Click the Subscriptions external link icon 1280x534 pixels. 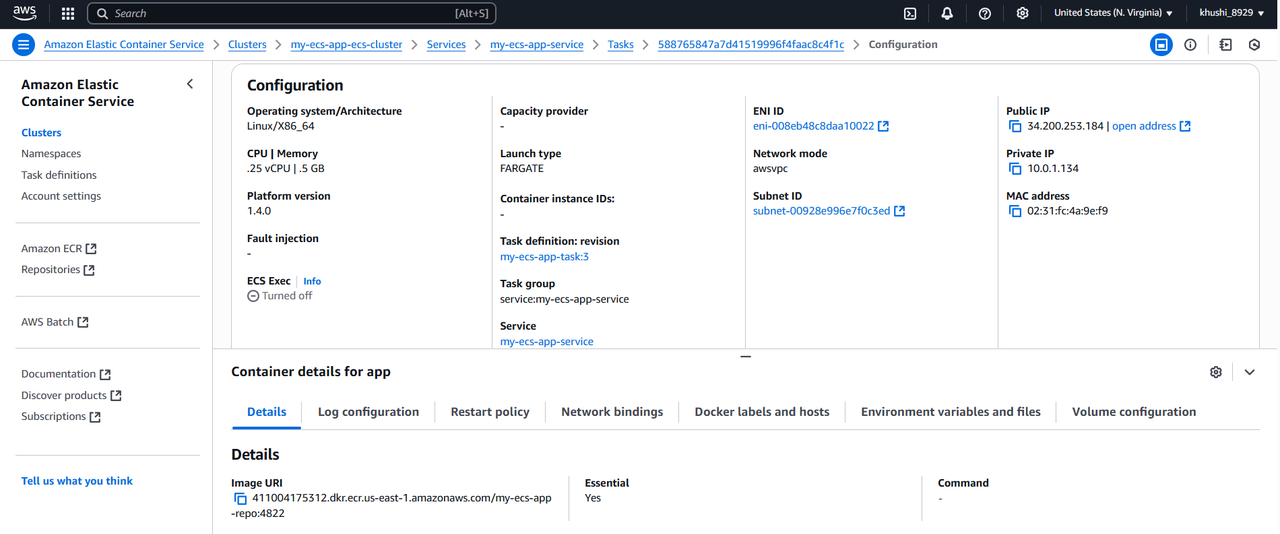coord(95,417)
